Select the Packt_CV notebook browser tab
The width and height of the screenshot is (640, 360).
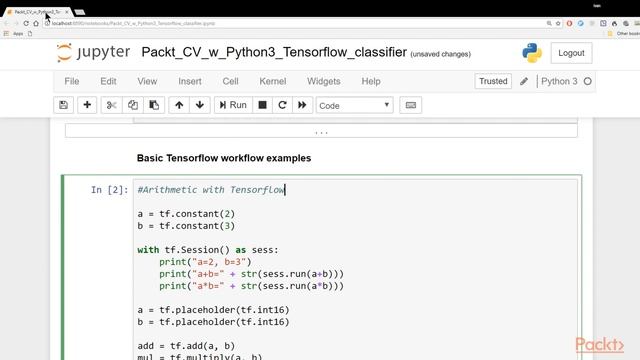[37, 12]
